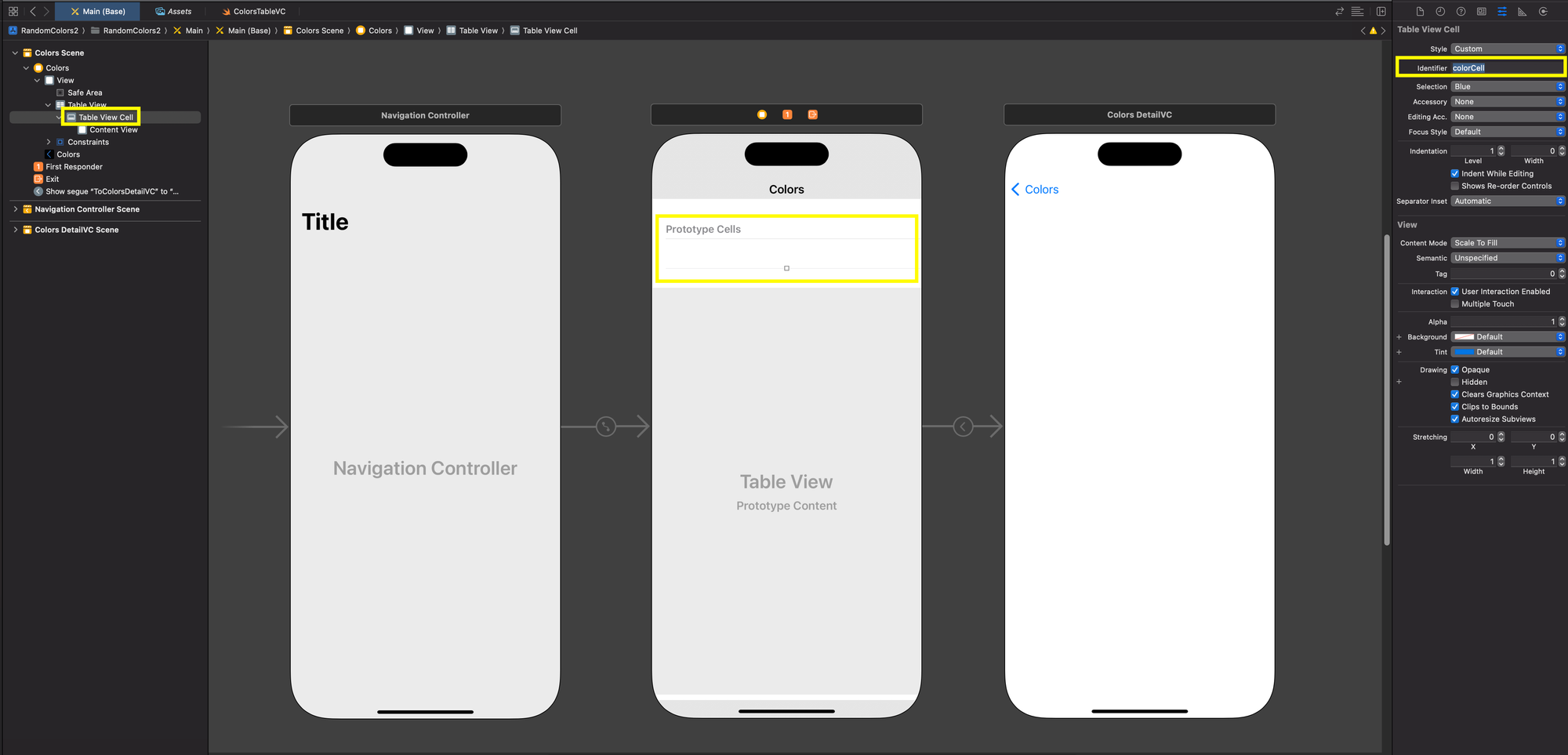Go back in editor history
This screenshot has height=755, width=1568.
point(33,11)
